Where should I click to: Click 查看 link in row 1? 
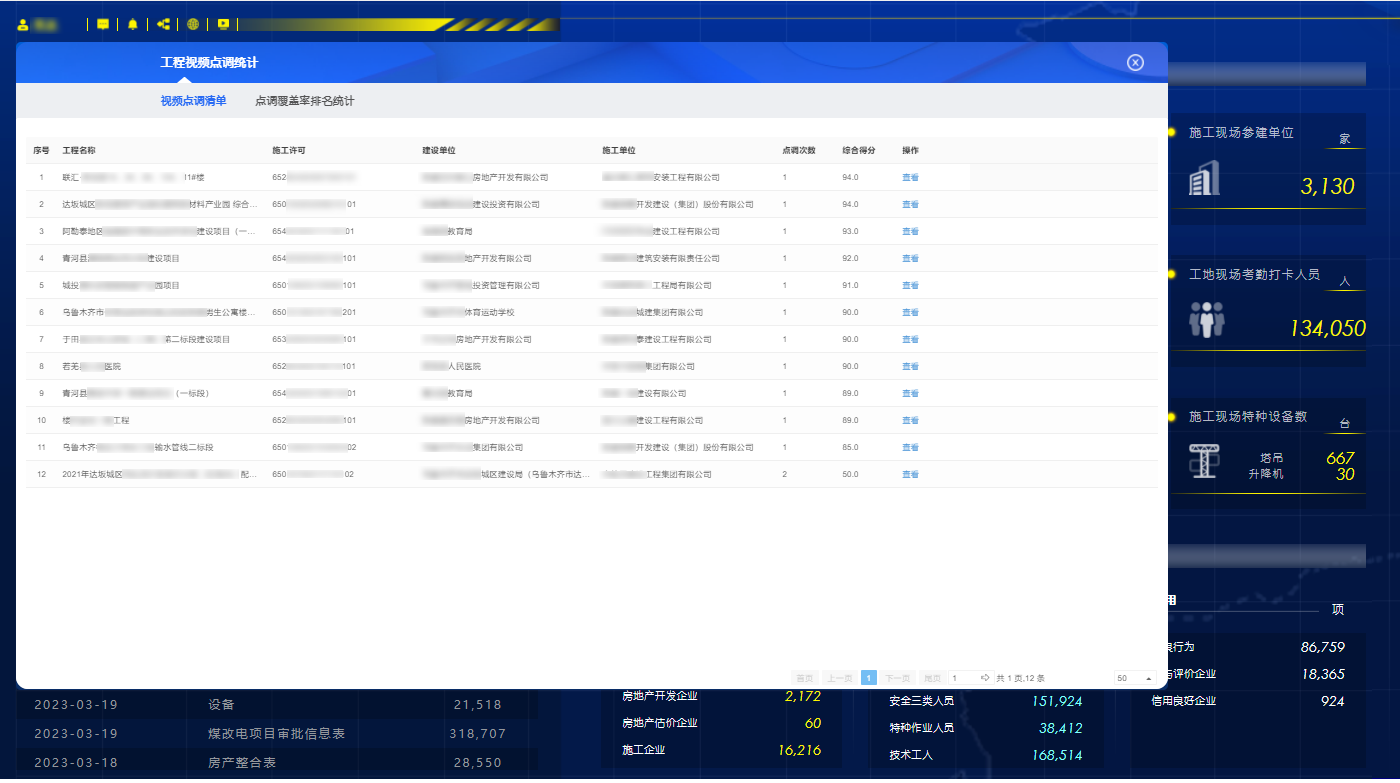(x=910, y=178)
